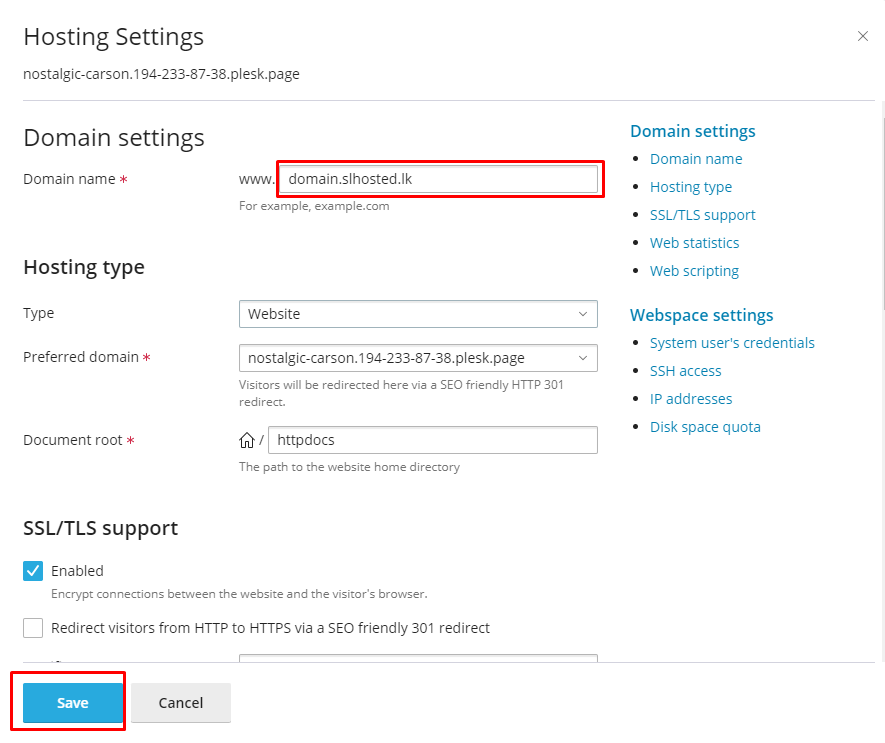Navigate to Web statistics link
Viewport: 885px width, 743px height.
coord(694,243)
